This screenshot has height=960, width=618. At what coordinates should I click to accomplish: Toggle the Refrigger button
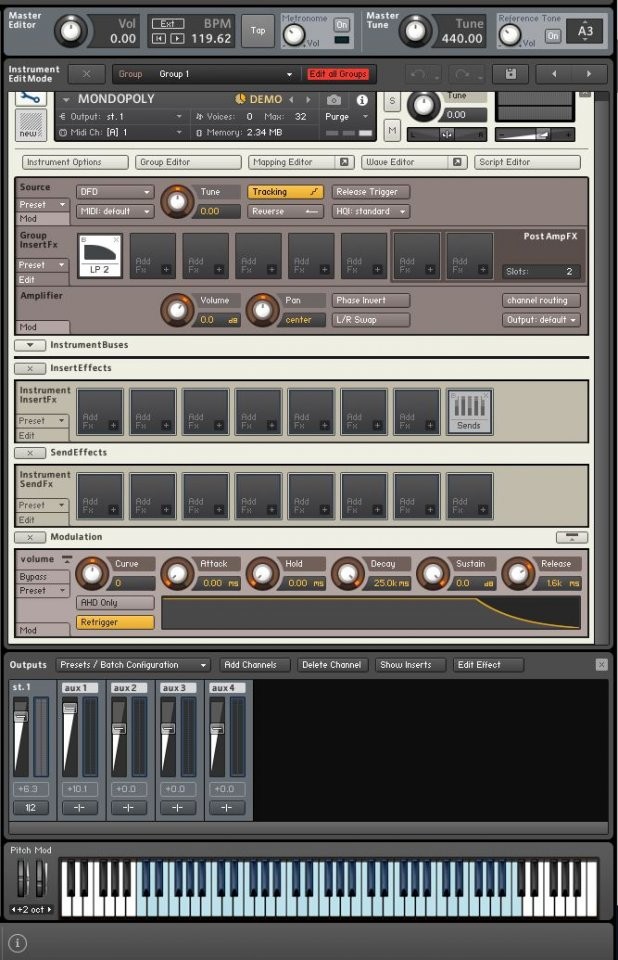(115, 622)
